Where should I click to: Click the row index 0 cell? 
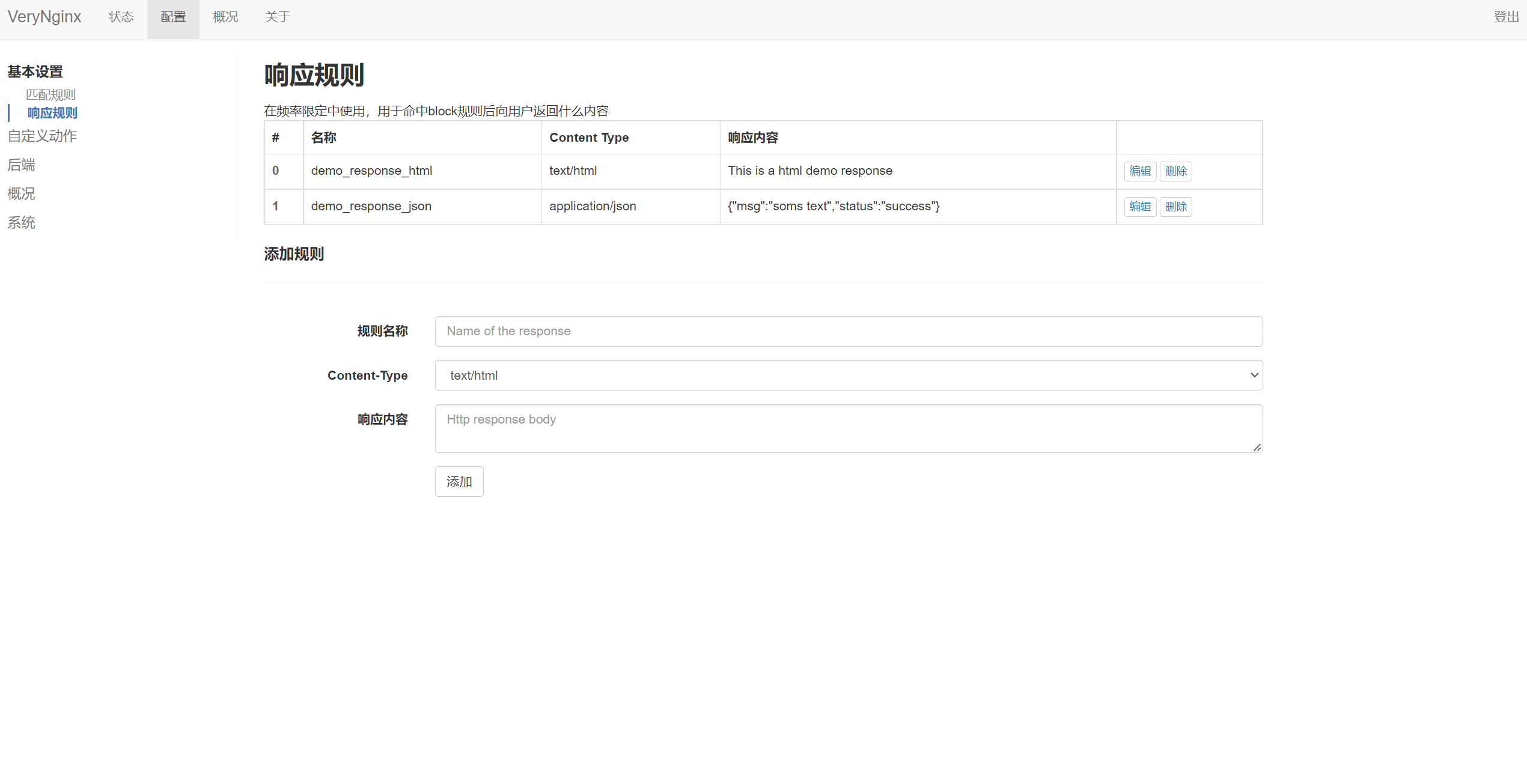pyautogui.click(x=284, y=171)
